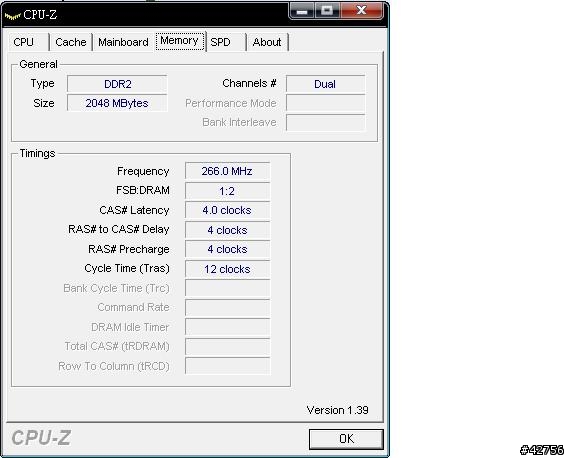Minimize the CPU-Z window
Screen dimensions: 569x458
pyautogui.click(x=302, y=11)
